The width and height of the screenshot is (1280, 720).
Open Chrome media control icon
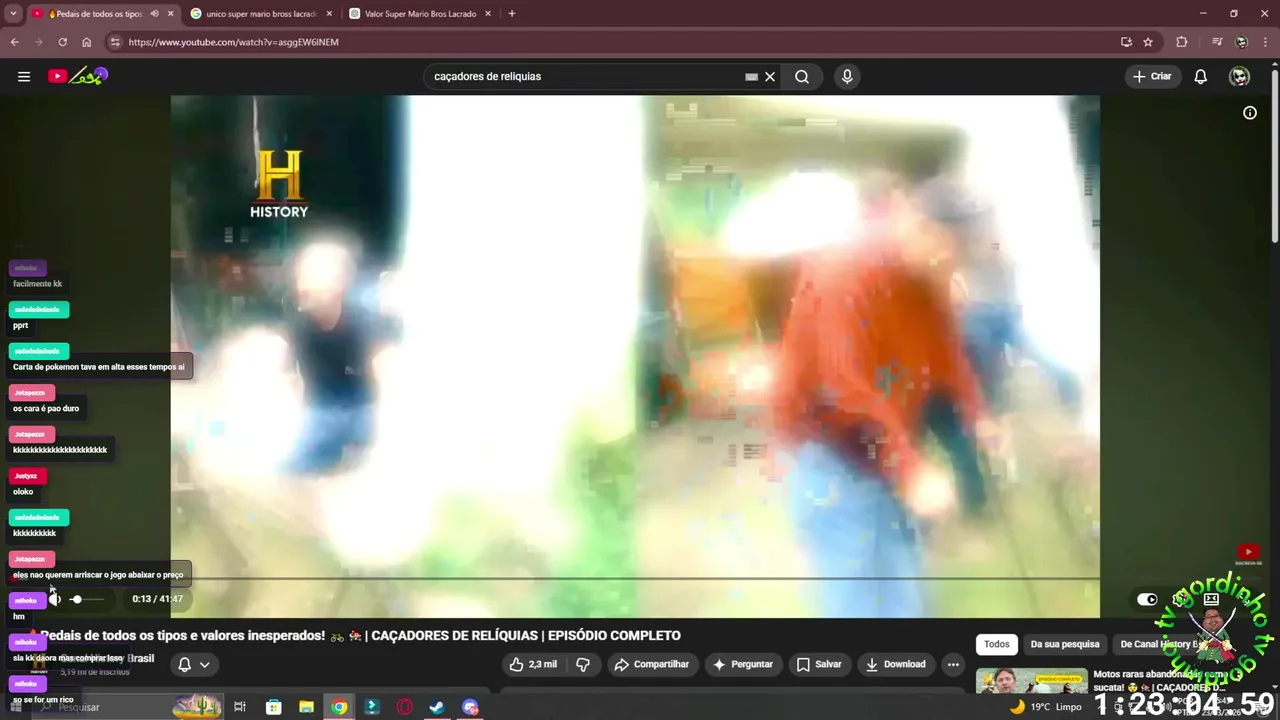(x=1216, y=42)
